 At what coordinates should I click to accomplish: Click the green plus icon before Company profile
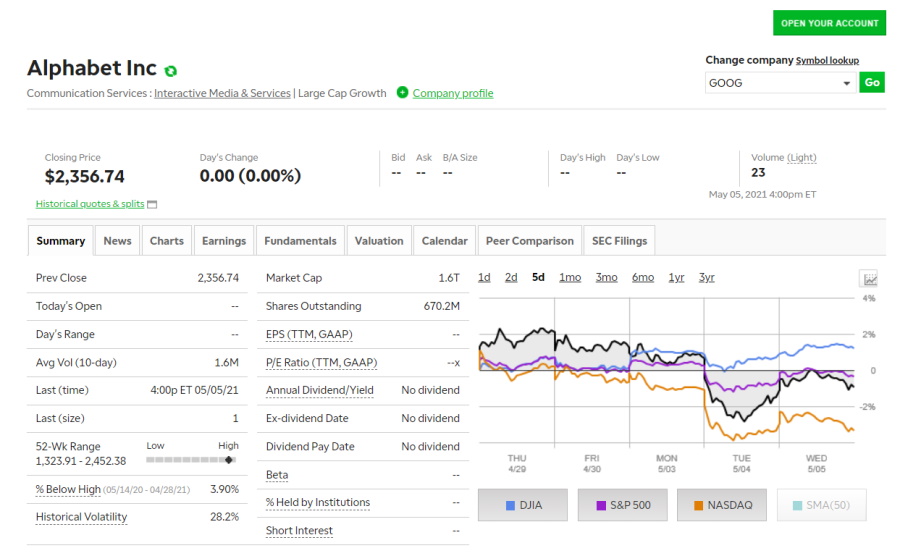tap(402, 92)
